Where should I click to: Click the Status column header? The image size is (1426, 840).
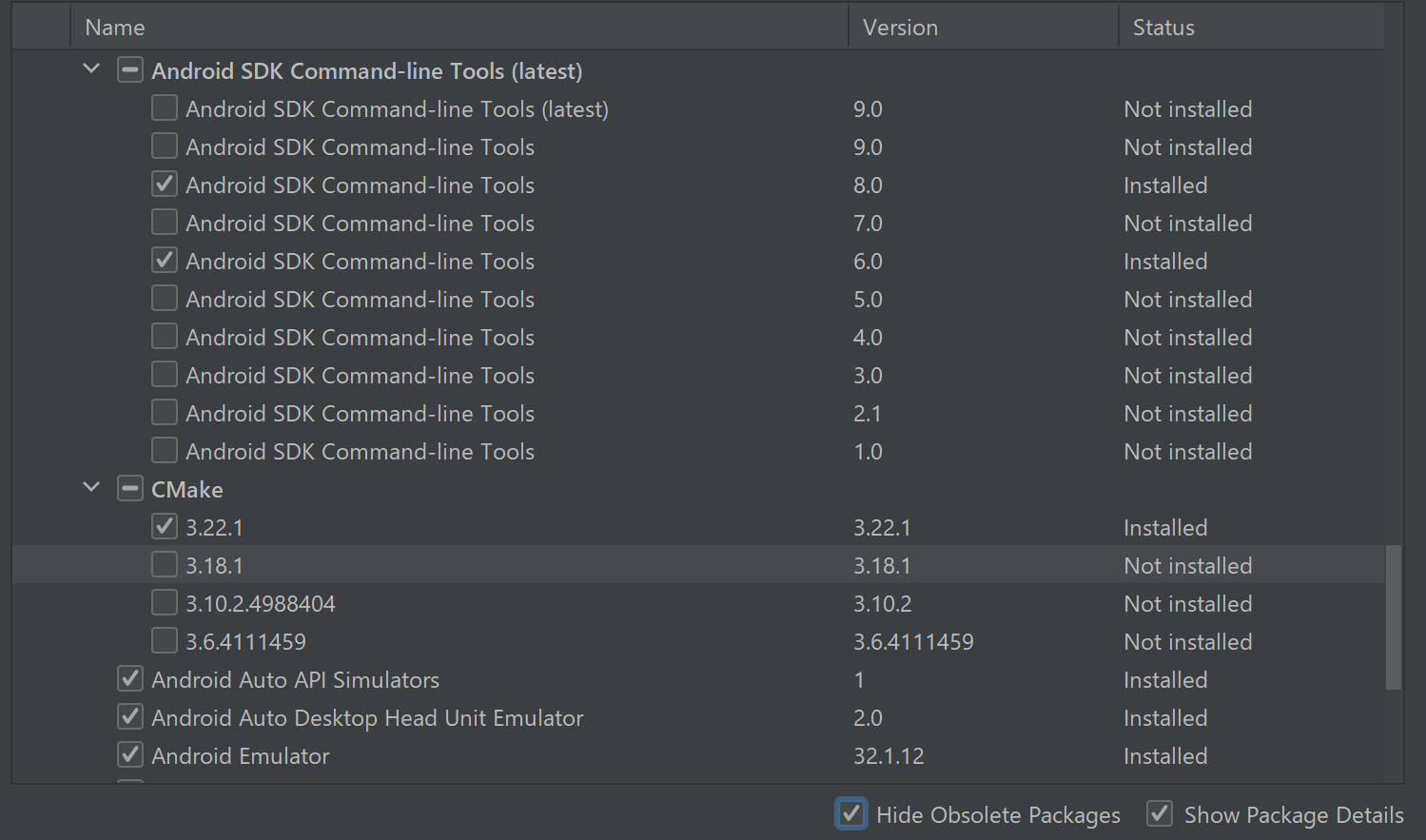click(1163, 28)
